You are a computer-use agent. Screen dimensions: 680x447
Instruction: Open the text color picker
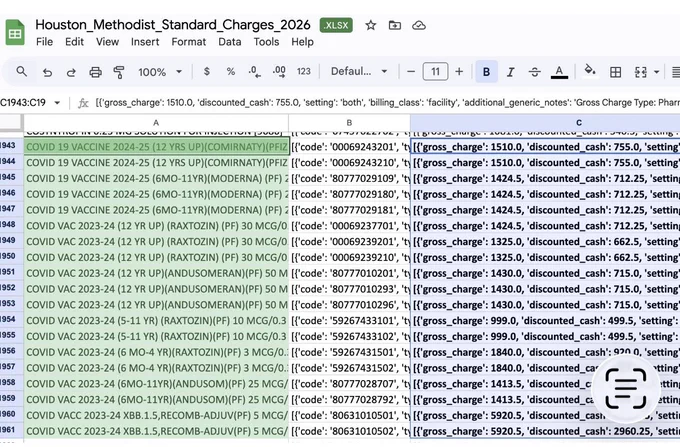559,72
